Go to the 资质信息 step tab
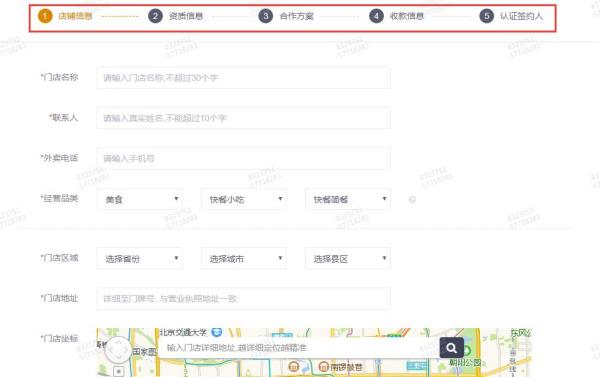The height and width of the screenshot is (377, 600). coord(186,16)
